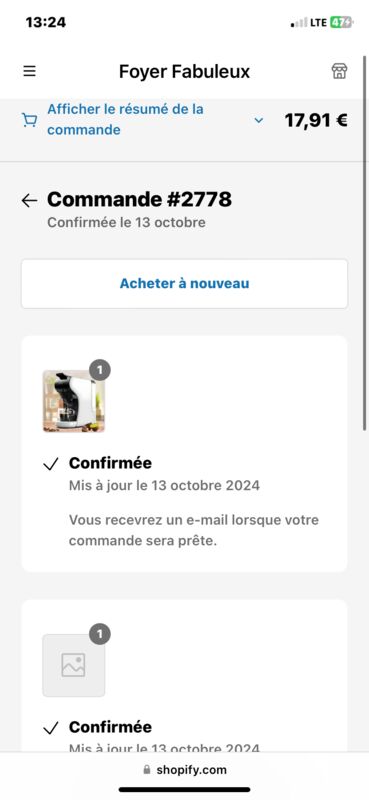
Task: Tap the first Confirmée checkmark icon
Action: coord(51,464)
